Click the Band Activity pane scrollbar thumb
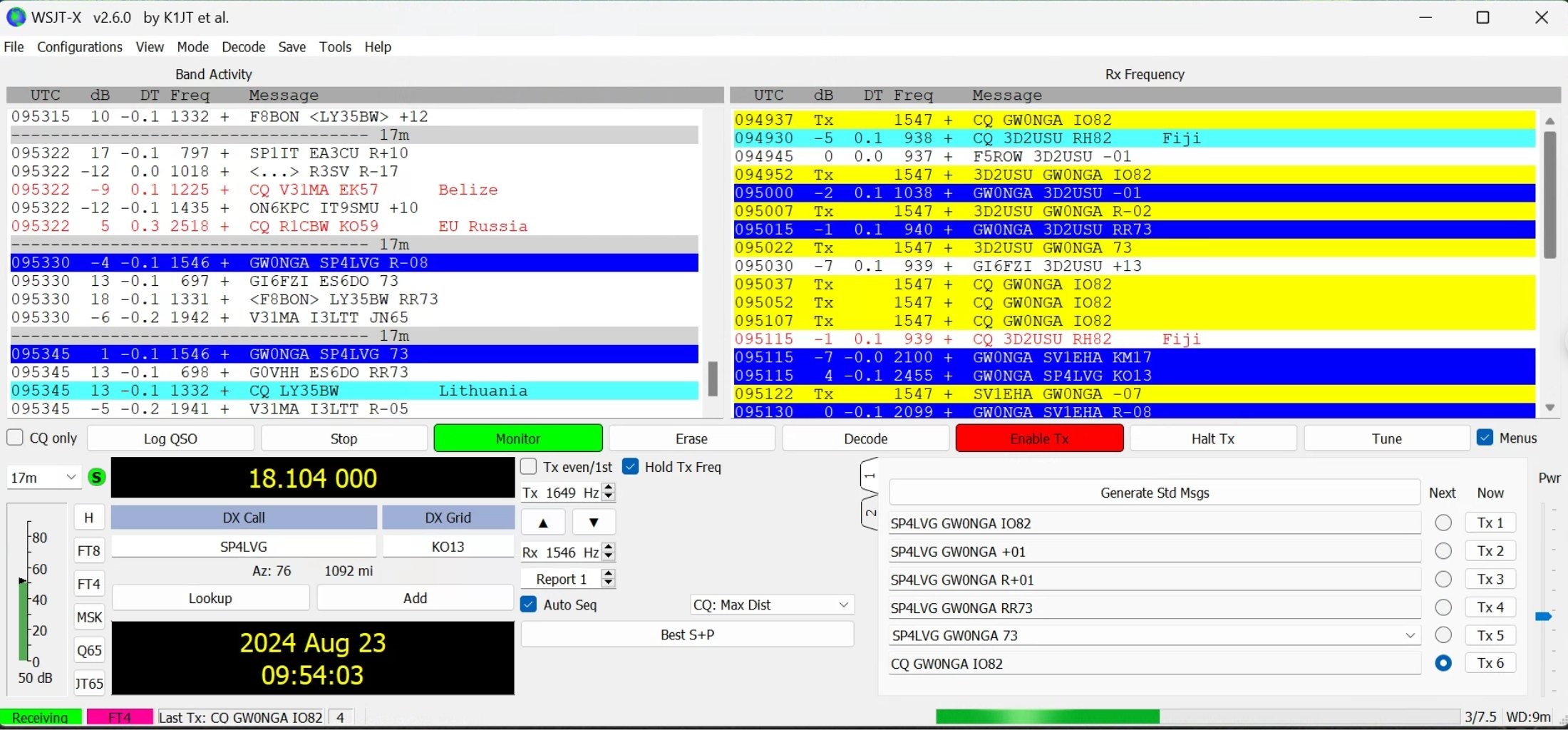The width and height of the screenshot is (1568, 730). [712, 379]
